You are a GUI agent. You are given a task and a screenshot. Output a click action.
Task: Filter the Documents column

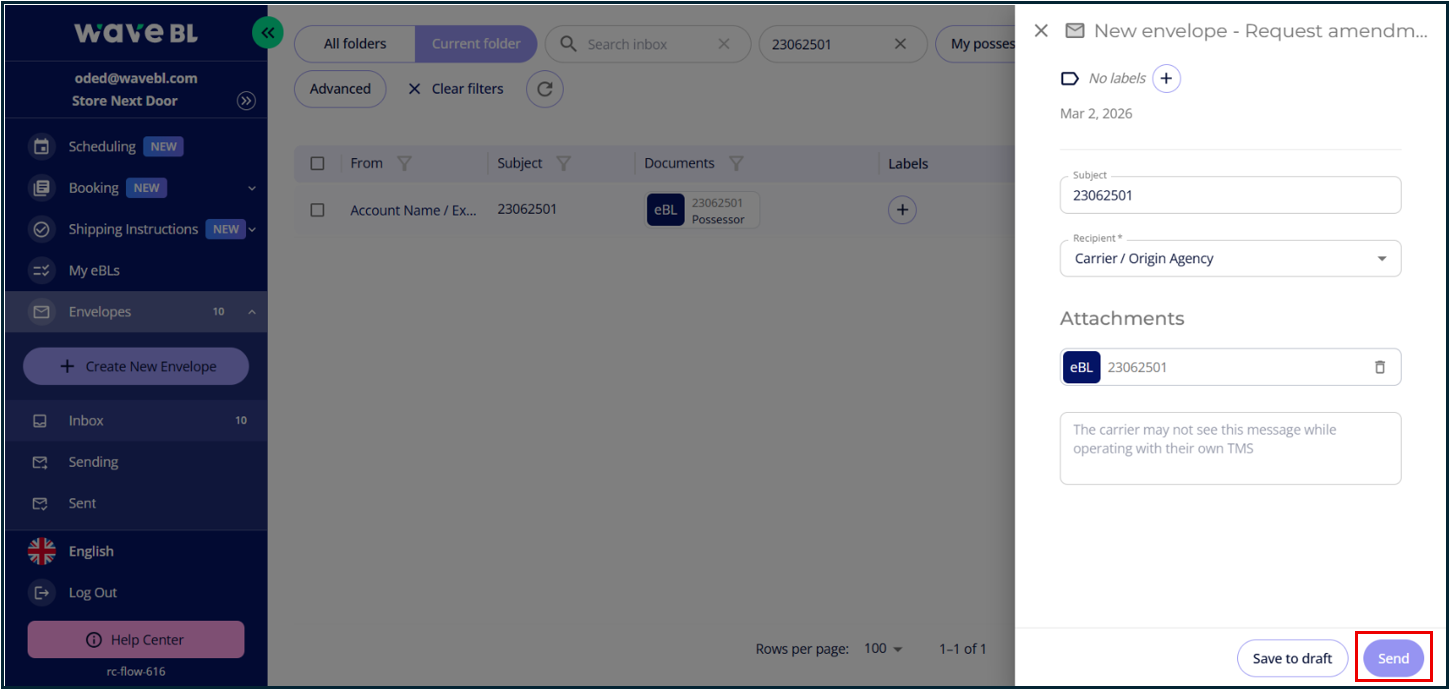coord(736,163)
